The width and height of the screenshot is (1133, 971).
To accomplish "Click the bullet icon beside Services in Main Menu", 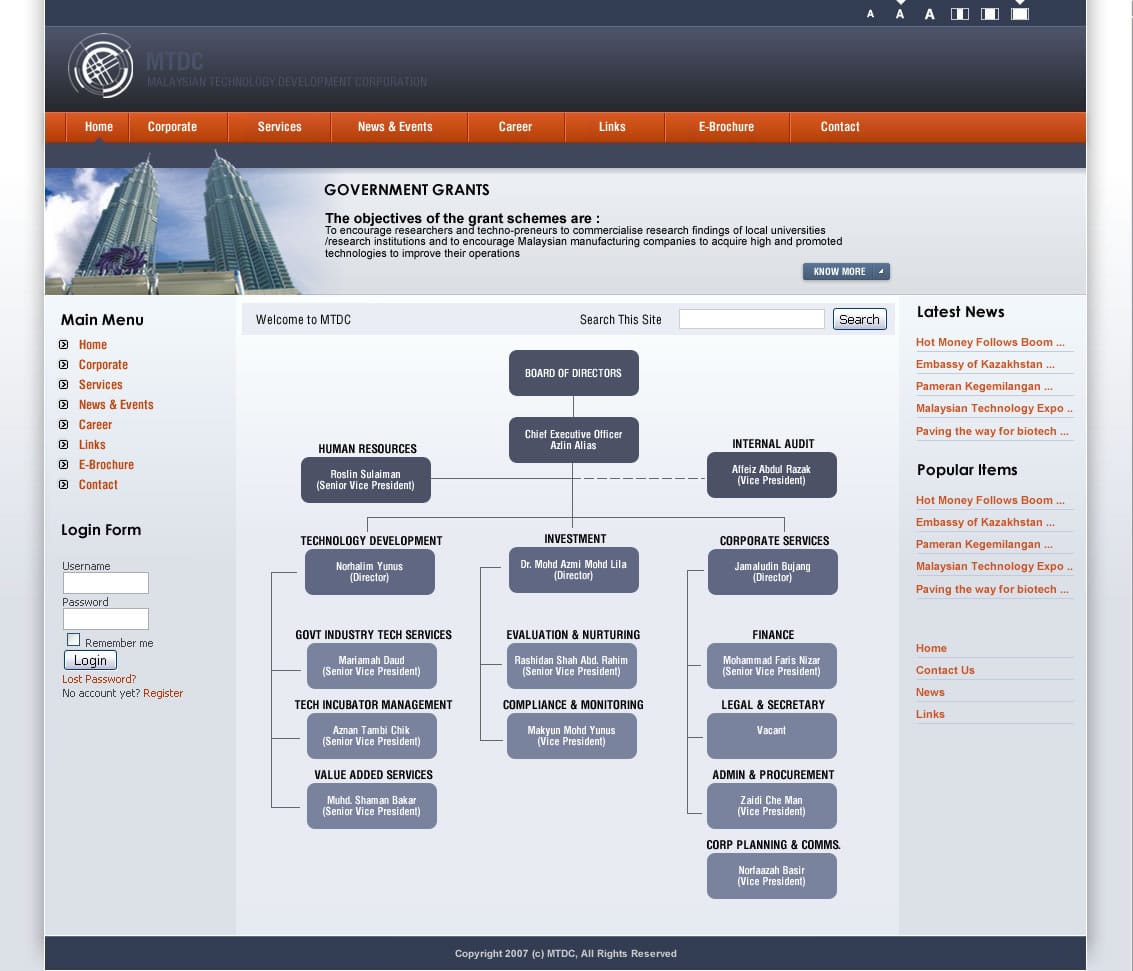I will coord(64,384).
